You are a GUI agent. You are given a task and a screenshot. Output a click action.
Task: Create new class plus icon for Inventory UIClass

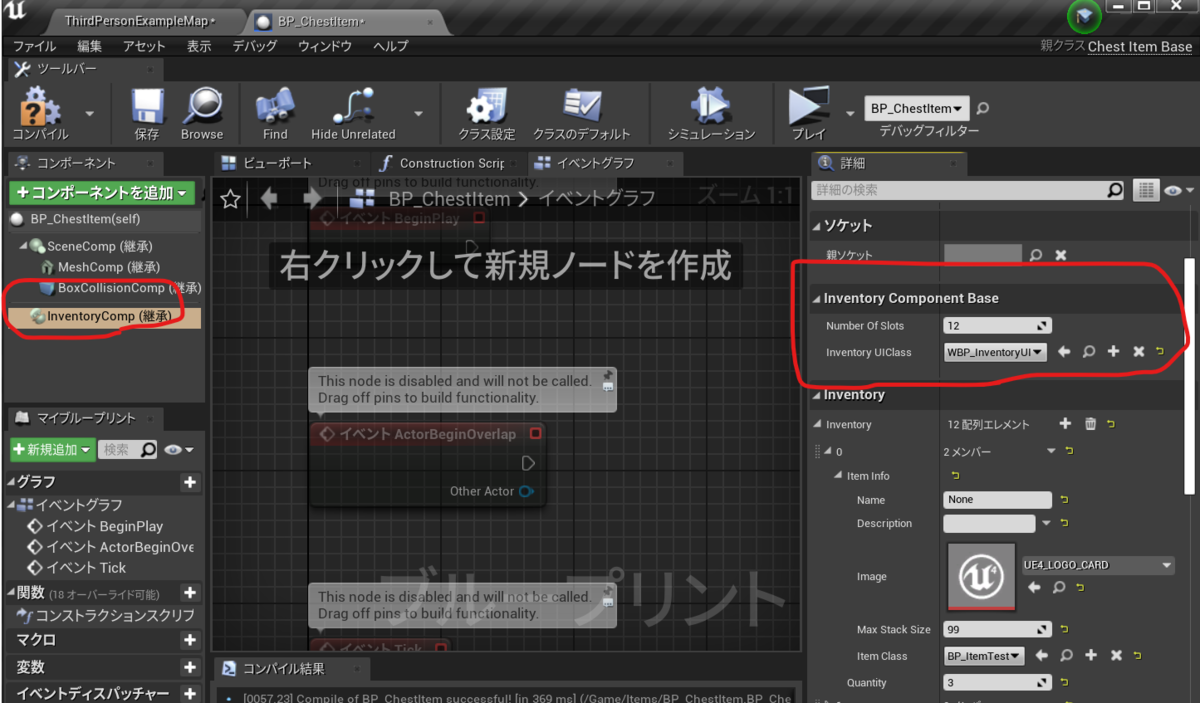pyautogui.click(x=1113, y=352)
